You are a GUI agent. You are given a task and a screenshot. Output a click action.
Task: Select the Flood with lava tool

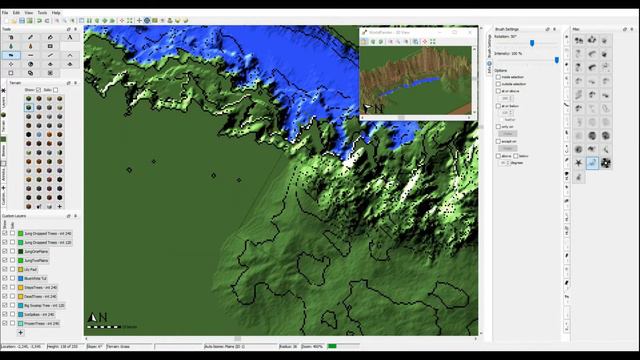click(31, 46)
